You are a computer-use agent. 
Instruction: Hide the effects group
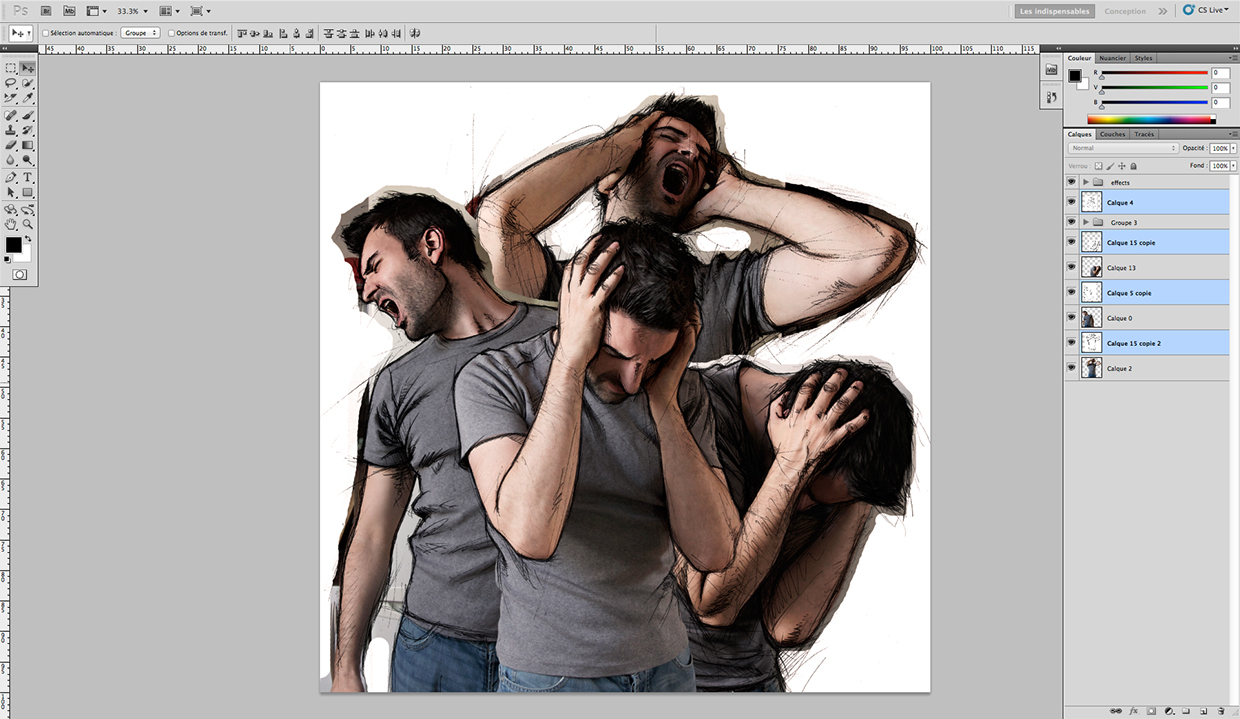[1071, 181]
